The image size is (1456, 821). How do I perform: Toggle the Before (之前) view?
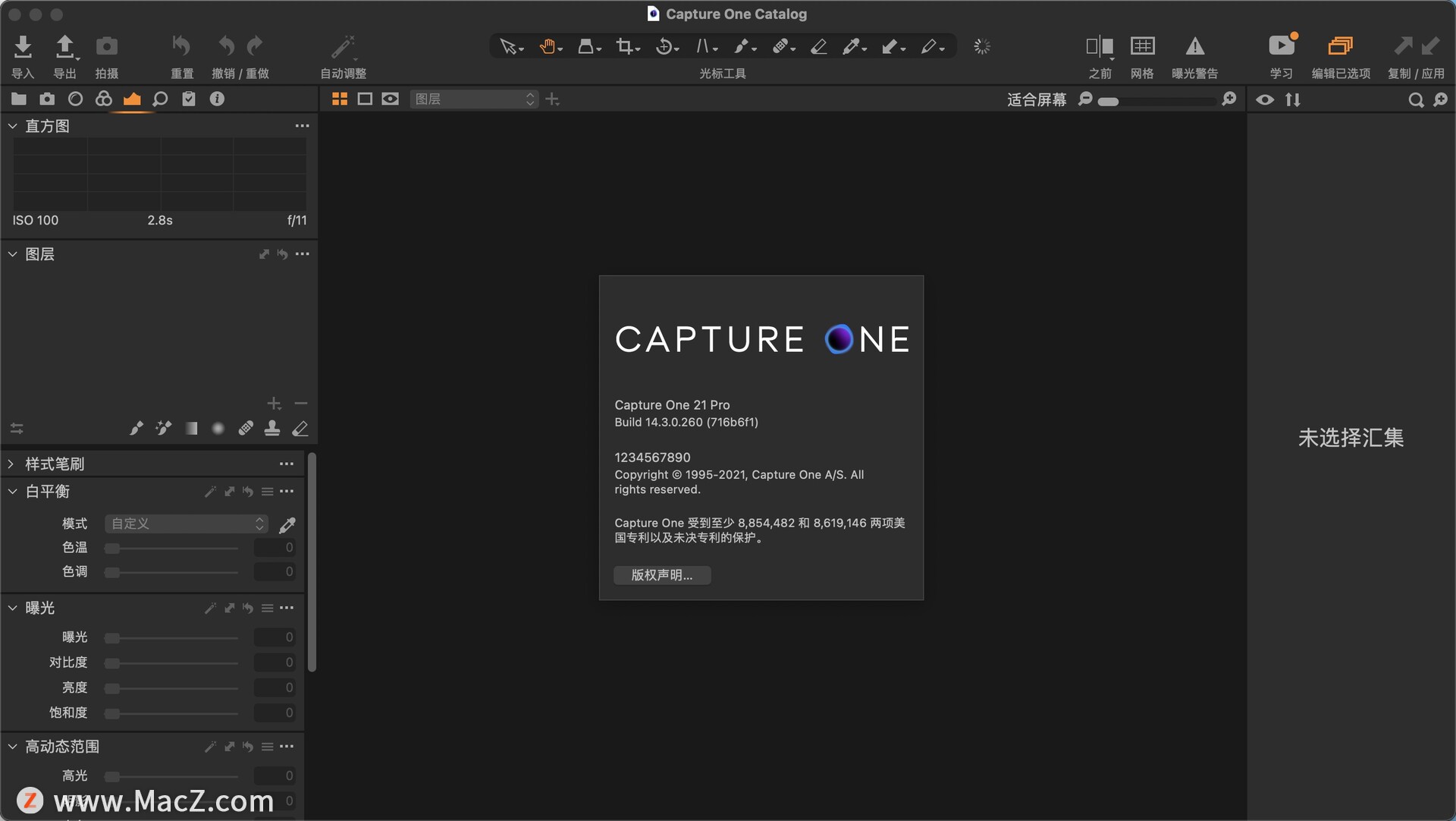click(1100, 46)
